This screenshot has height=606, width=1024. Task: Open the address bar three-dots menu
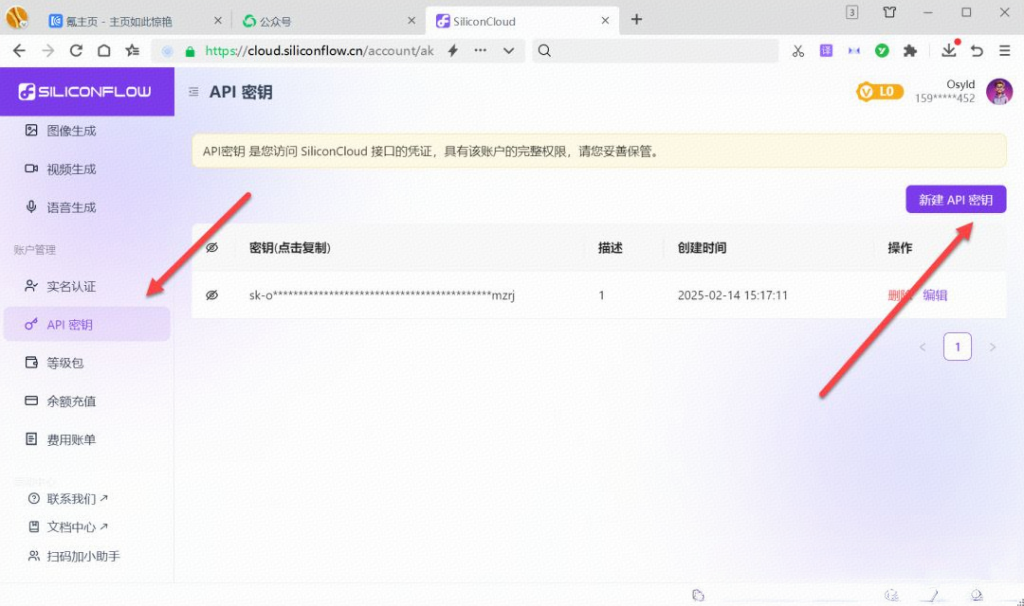(481, 50)
